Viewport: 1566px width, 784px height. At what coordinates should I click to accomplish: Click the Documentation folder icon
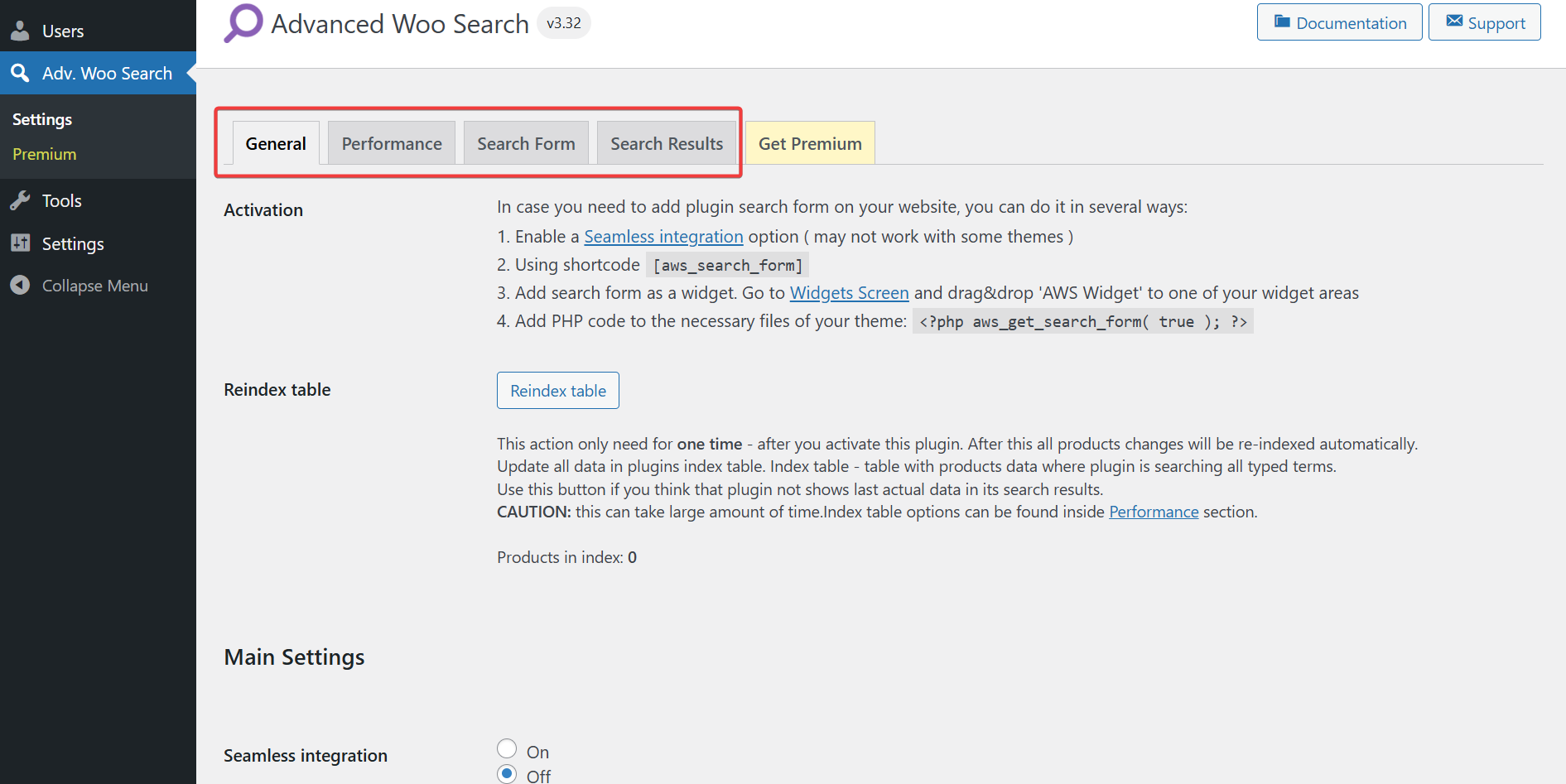[x=1282, y=22]
